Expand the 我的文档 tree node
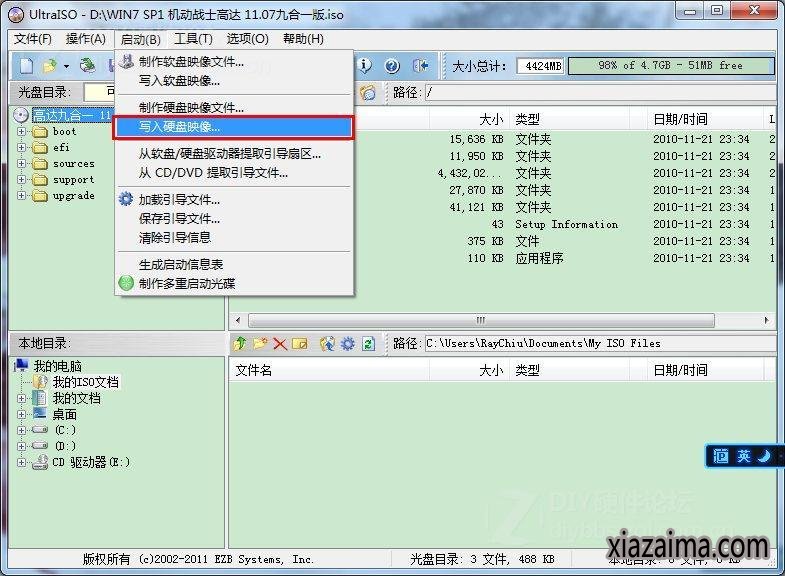785x576 pixels. [x=22, y=398]
